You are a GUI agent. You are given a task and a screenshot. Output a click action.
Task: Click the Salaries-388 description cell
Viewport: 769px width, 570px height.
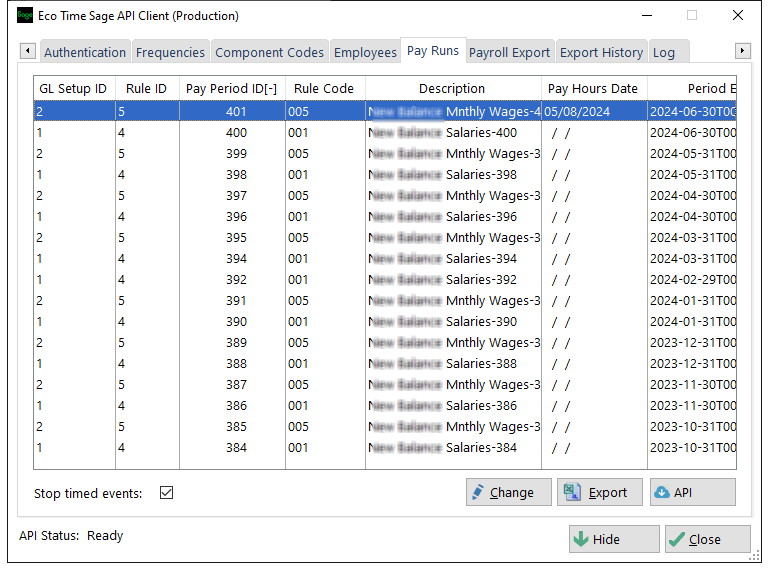click(453, 363)
